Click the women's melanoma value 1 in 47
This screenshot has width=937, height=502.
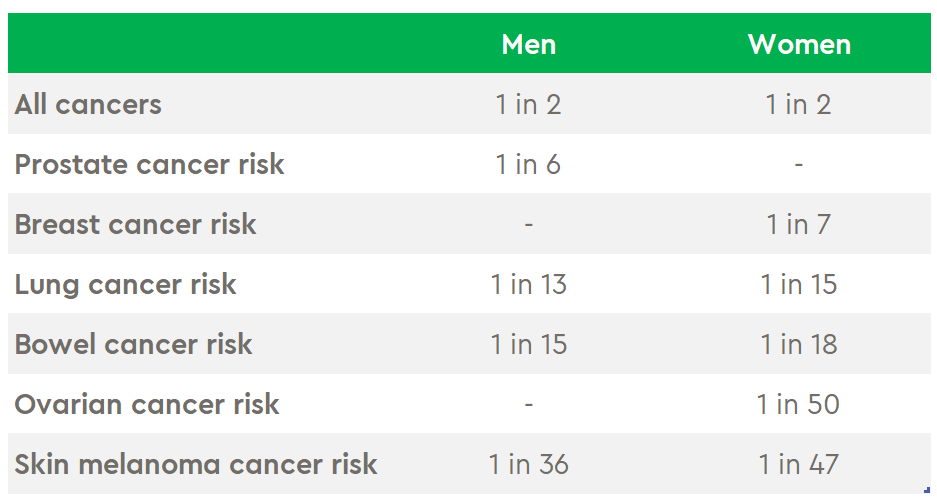[x=798, y=464]
